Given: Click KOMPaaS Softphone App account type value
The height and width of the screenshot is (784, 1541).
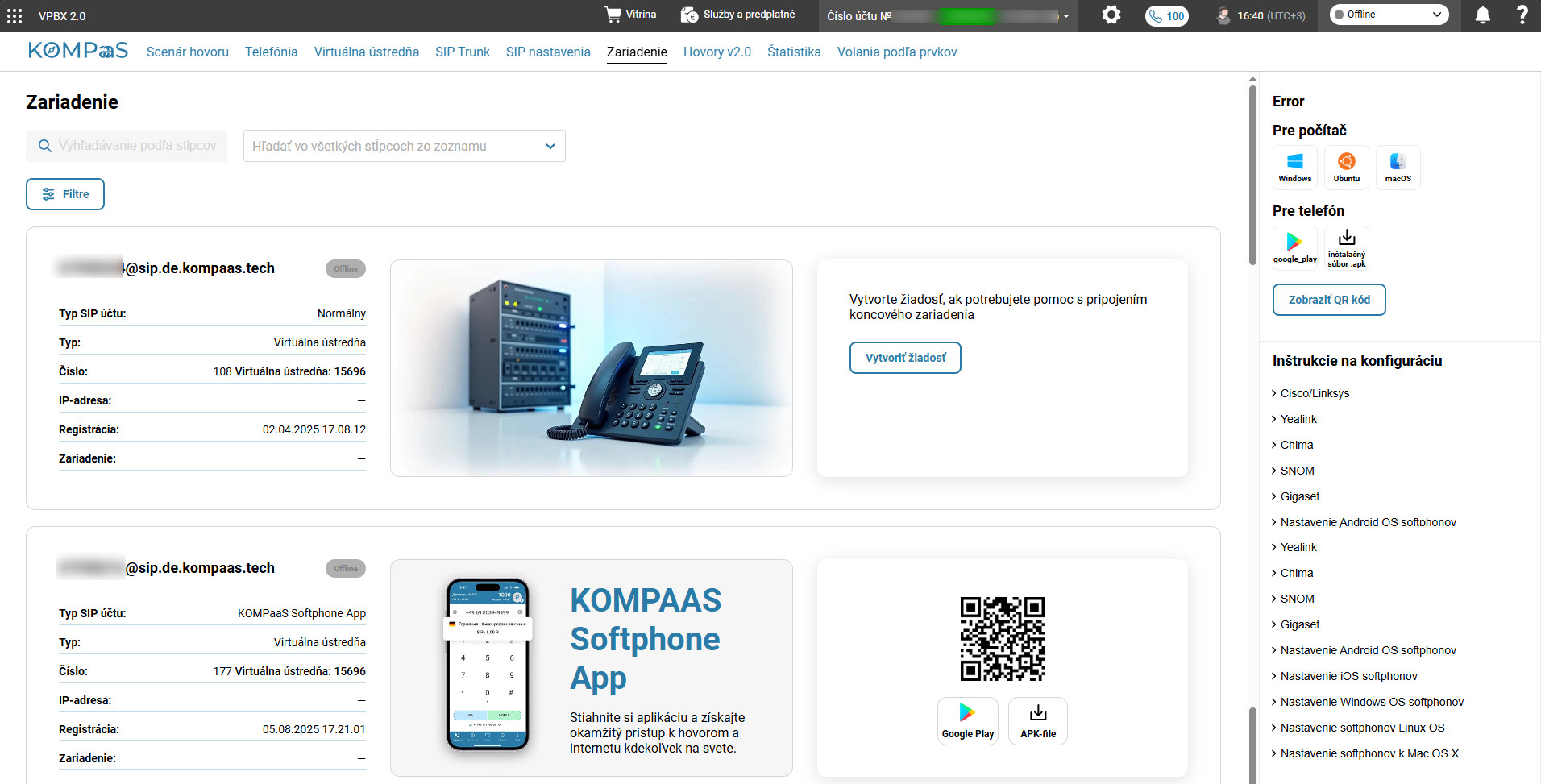Looking at the screenshot, I should [x=301, y=613].
